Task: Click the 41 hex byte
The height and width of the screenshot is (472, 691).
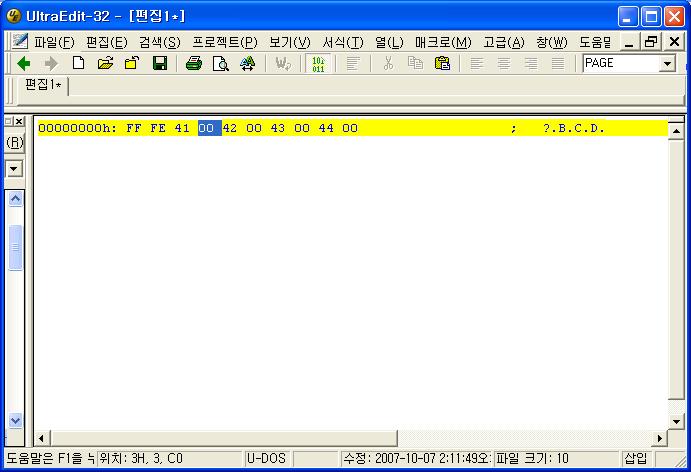Action: click(182, 128)
